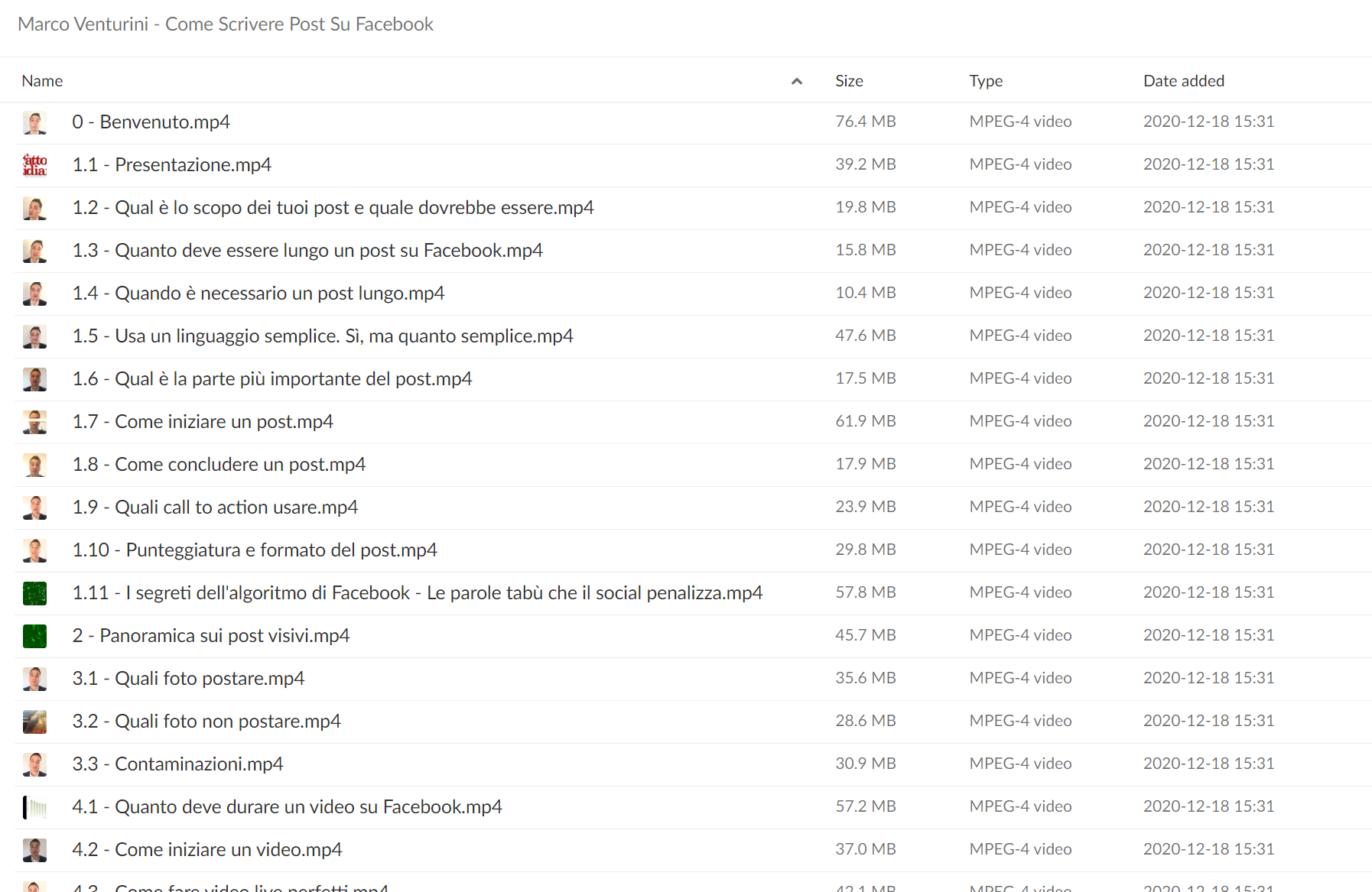Sort files by Date added header

tap(1184, 81)
